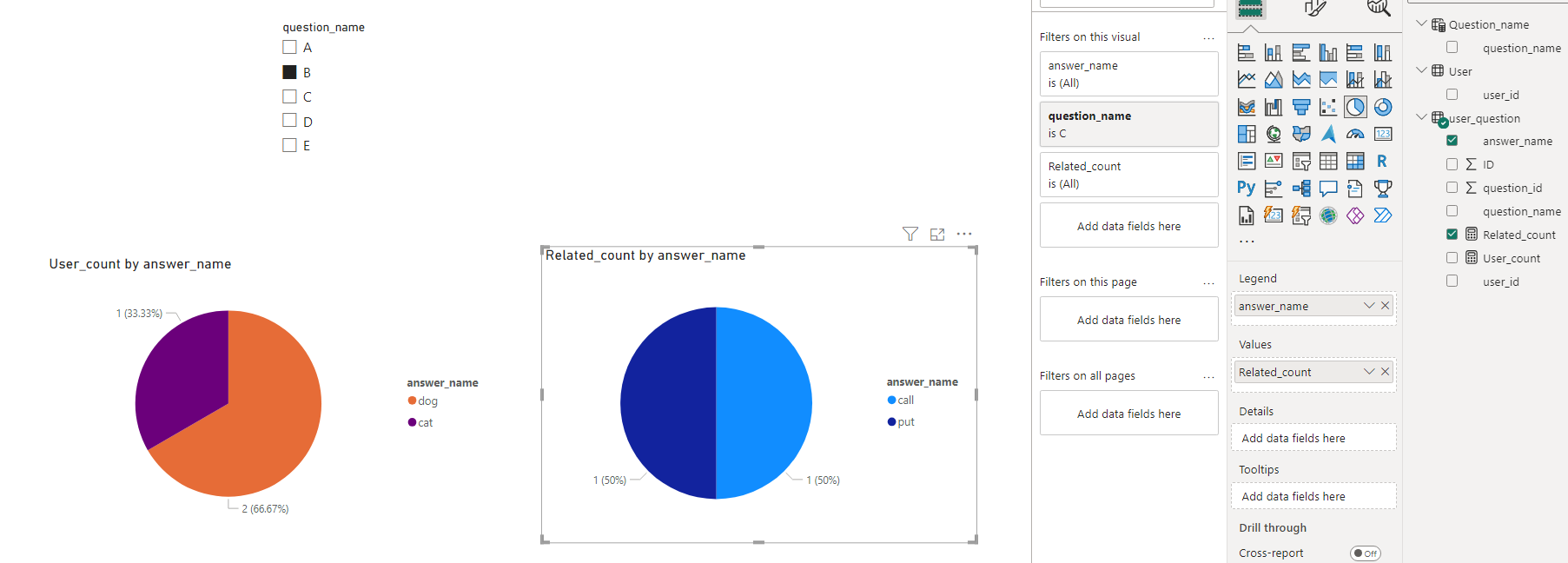Add the decomposition tree visual
The height and width of the screenshot is (563, 1568).
pos(1301,188)
